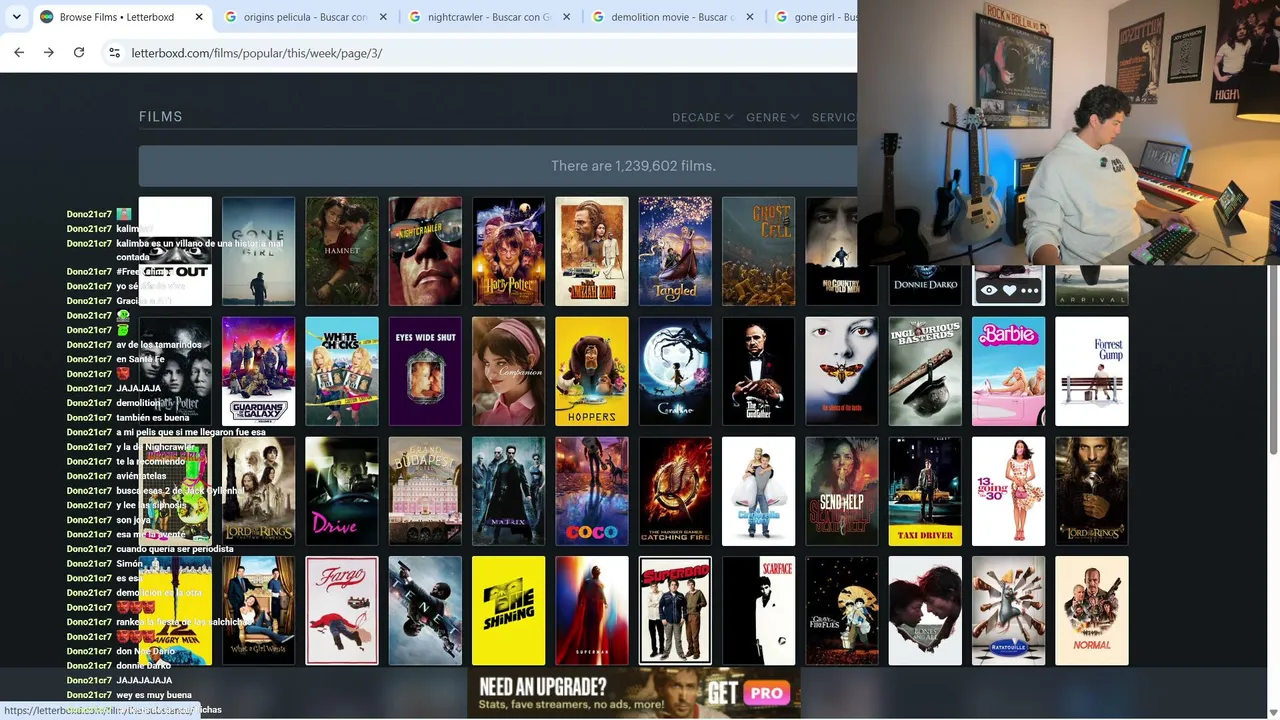Expand the Genre filter dropdown
1280x720 pixels.
772,117
